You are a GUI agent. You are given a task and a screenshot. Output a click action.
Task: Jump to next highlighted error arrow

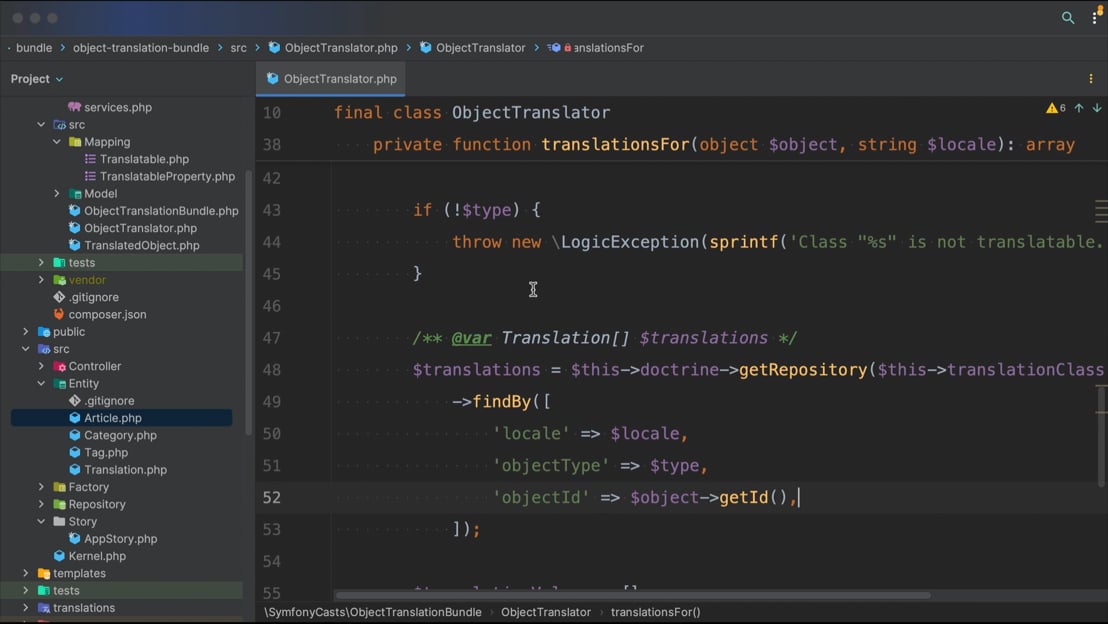tap(1097, 108)
